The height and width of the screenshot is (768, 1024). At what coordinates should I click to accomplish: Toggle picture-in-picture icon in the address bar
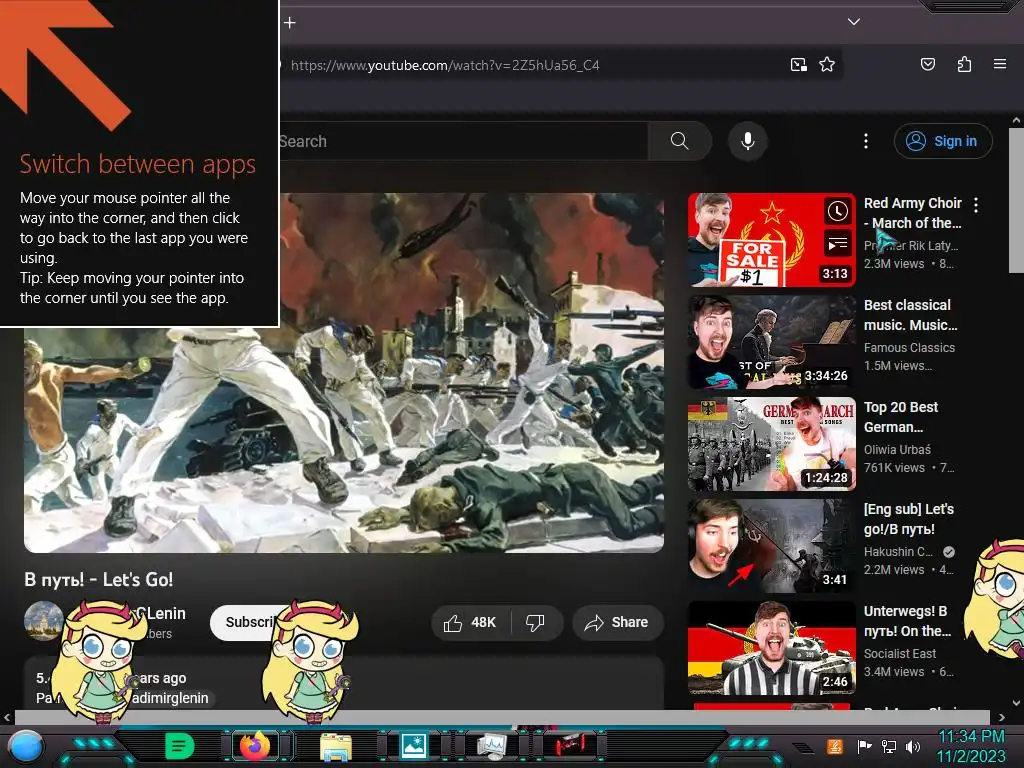[798, 65]
